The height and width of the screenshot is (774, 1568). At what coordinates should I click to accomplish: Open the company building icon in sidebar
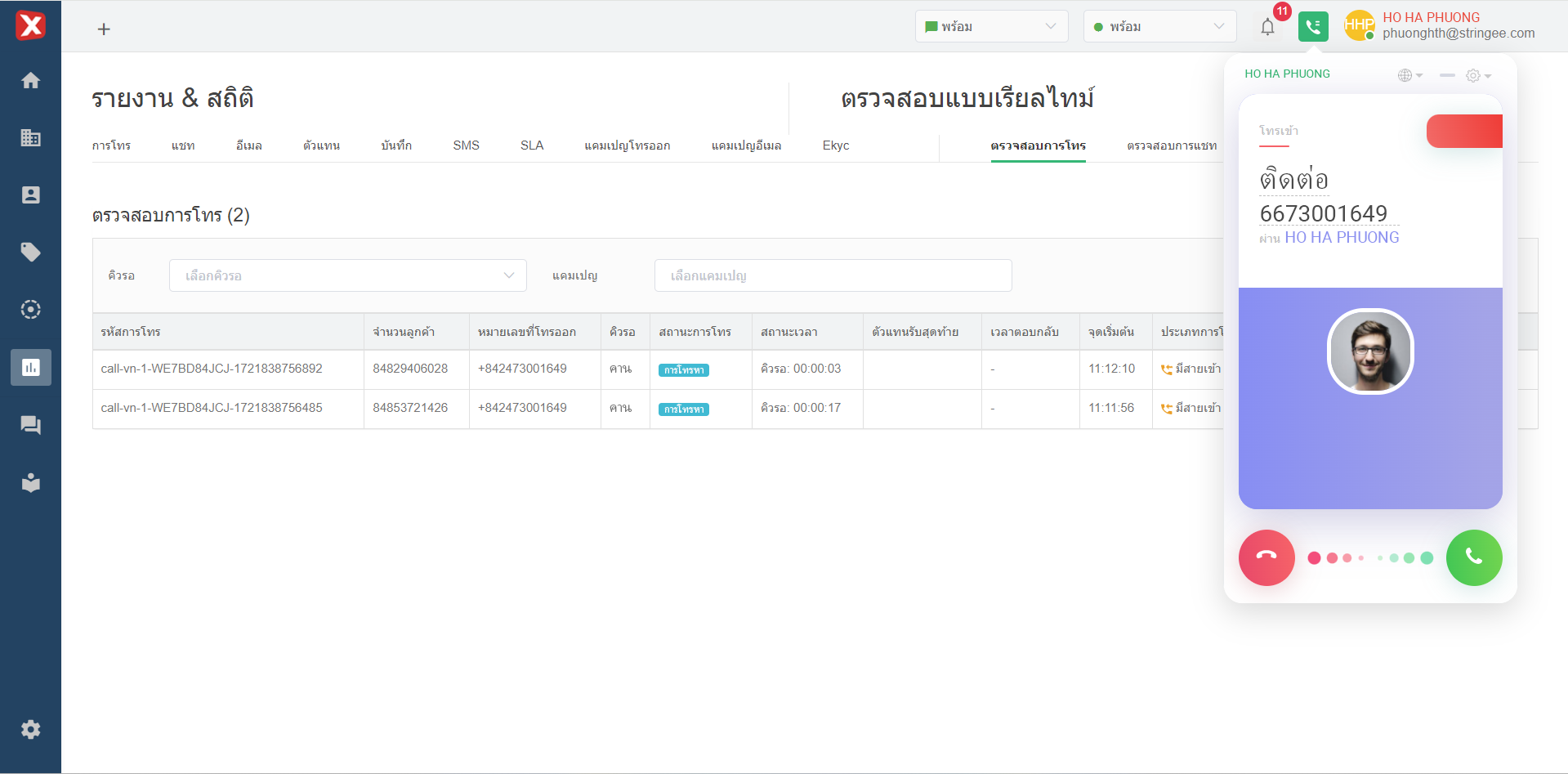coord(30,137)
